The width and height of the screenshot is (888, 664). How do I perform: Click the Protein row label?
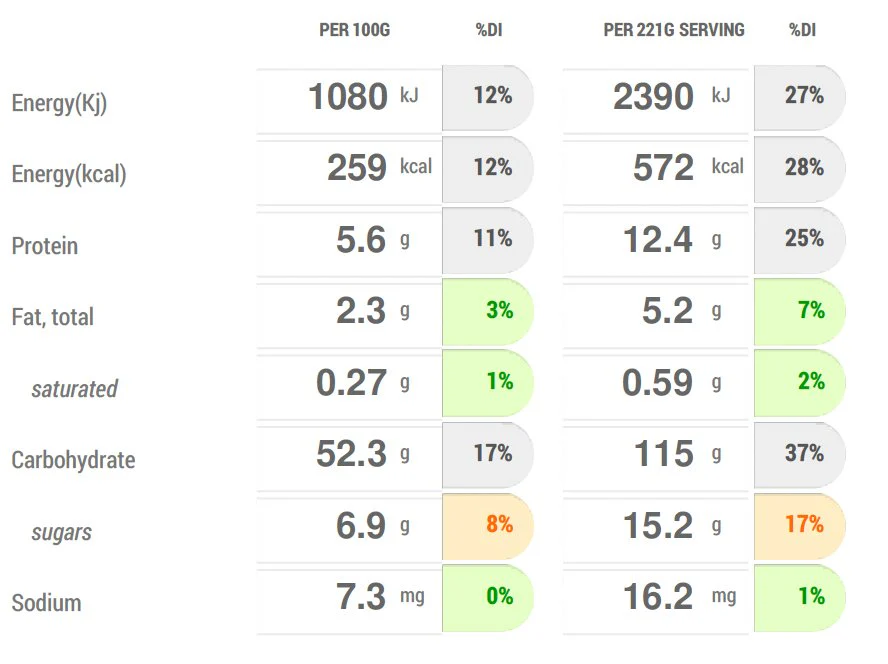(x=45, y=246)
